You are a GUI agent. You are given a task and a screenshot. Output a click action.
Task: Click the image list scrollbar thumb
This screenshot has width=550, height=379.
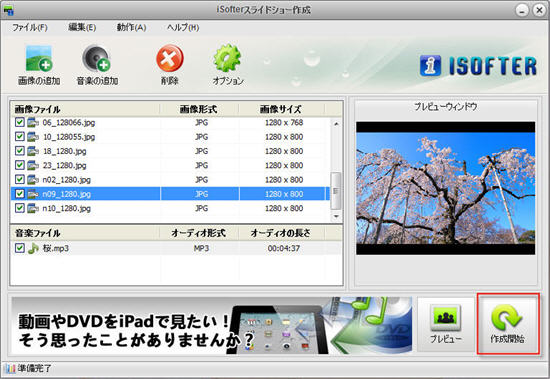point(336,191)
